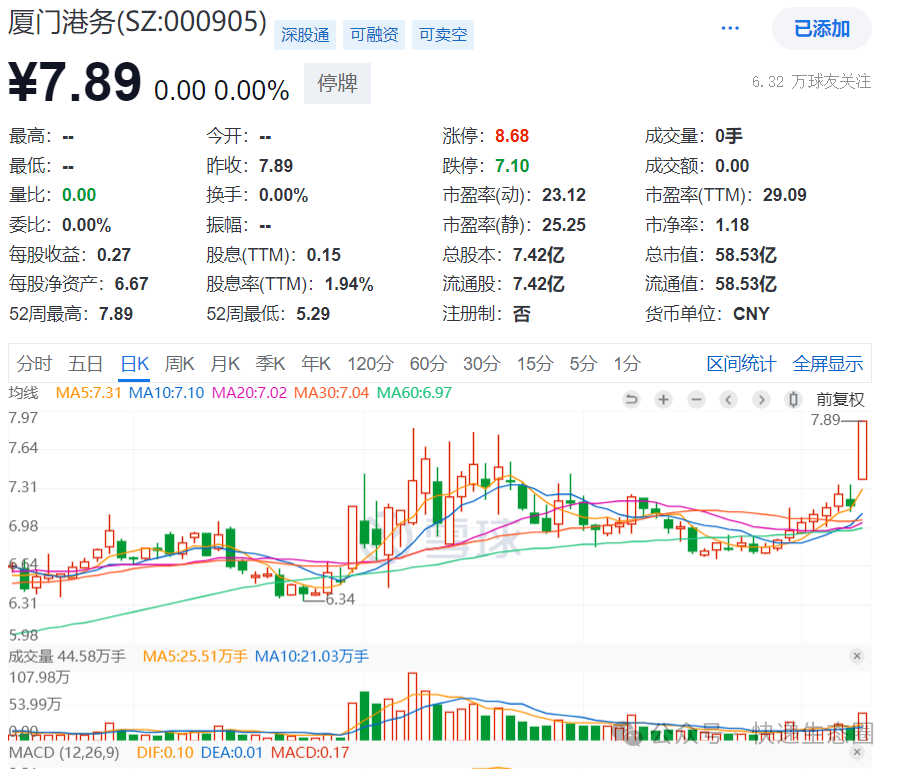Click the 深股通 tag
Screen dimensions: 903x769
(x=305, y=35)
